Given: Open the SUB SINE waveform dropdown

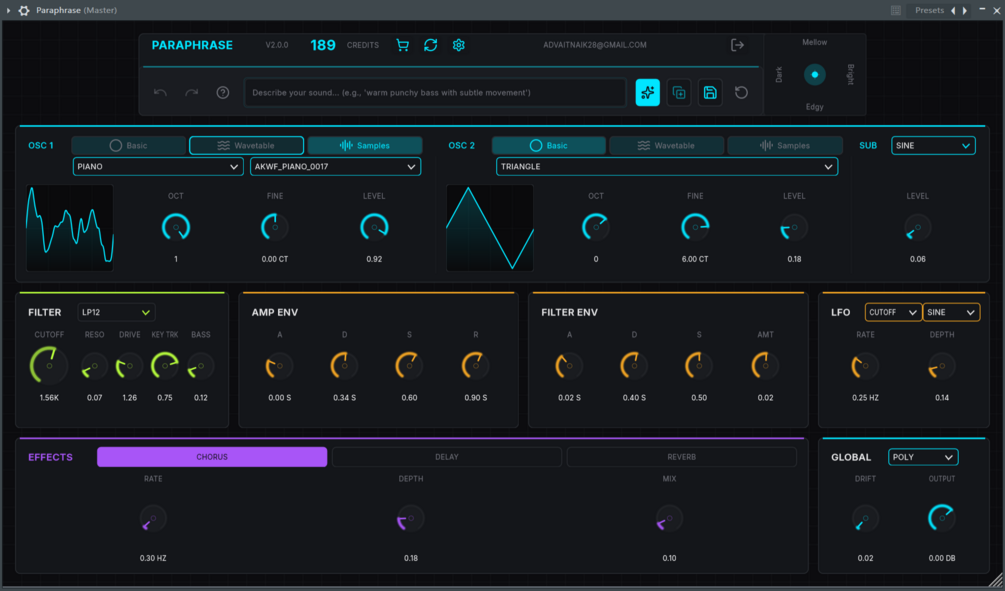Looking at the screenshot, I should click(933, 146).
